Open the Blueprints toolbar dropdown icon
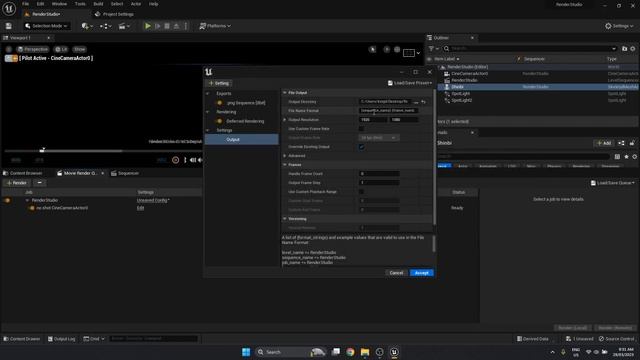The image size is (640, 360). click(x=105, y=26)
